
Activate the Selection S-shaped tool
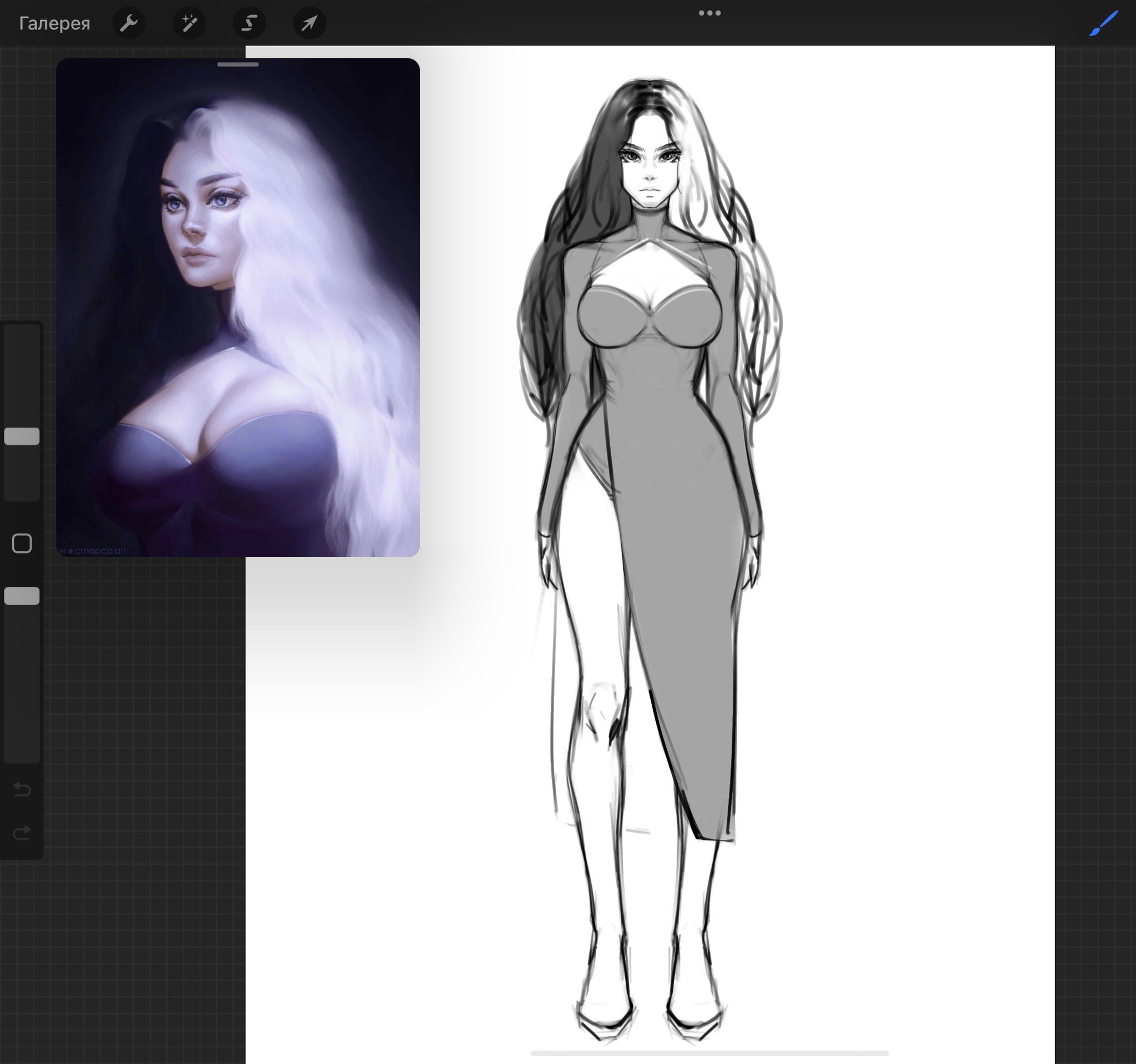pos(249,23)
